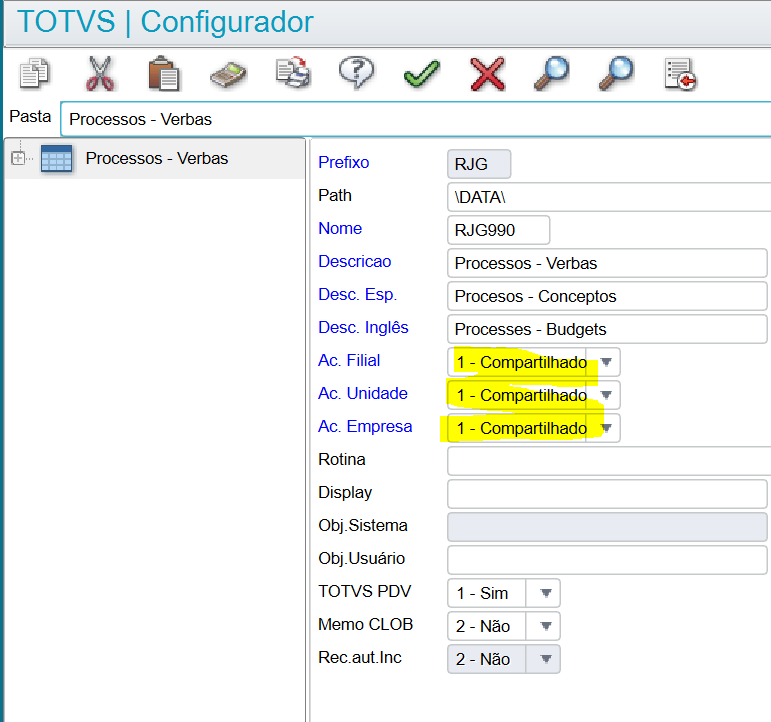Click the Desc. Inglês input field
771x722 pixels.
point(607,329)
